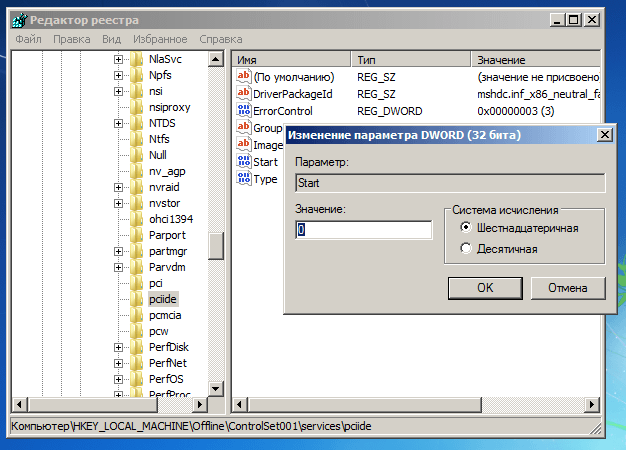Select the Шестнадцатеричная radio button
The width and height of the screenshot is (626, 450).
pos(466,228)
